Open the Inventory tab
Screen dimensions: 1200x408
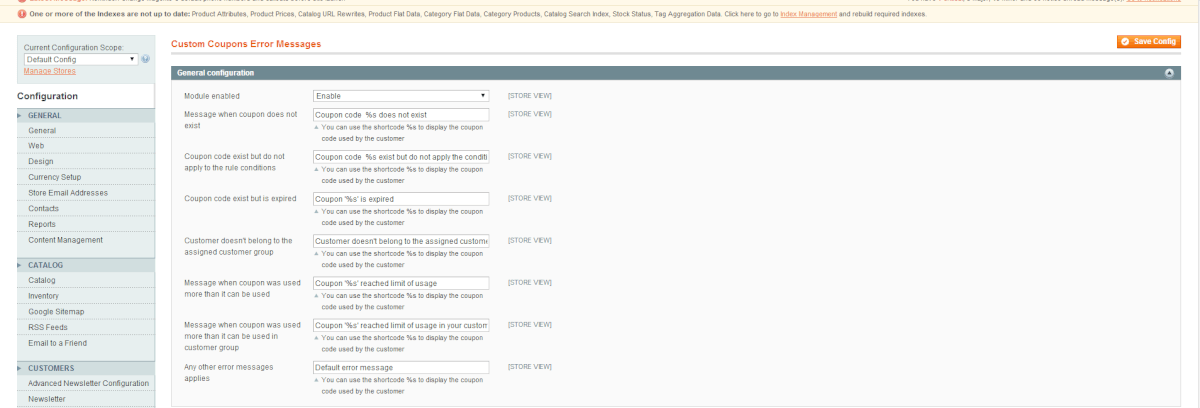tap(85, 296)
